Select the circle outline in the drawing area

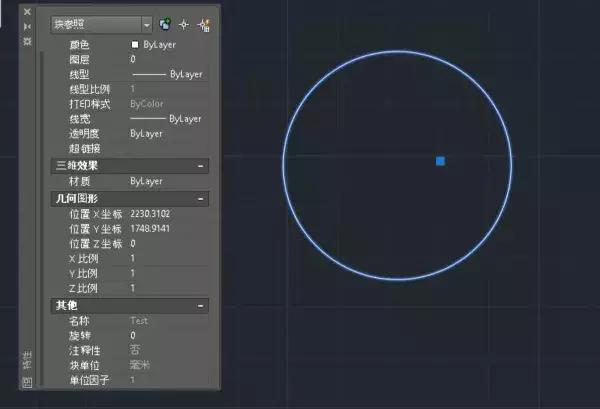pos(397,51)
